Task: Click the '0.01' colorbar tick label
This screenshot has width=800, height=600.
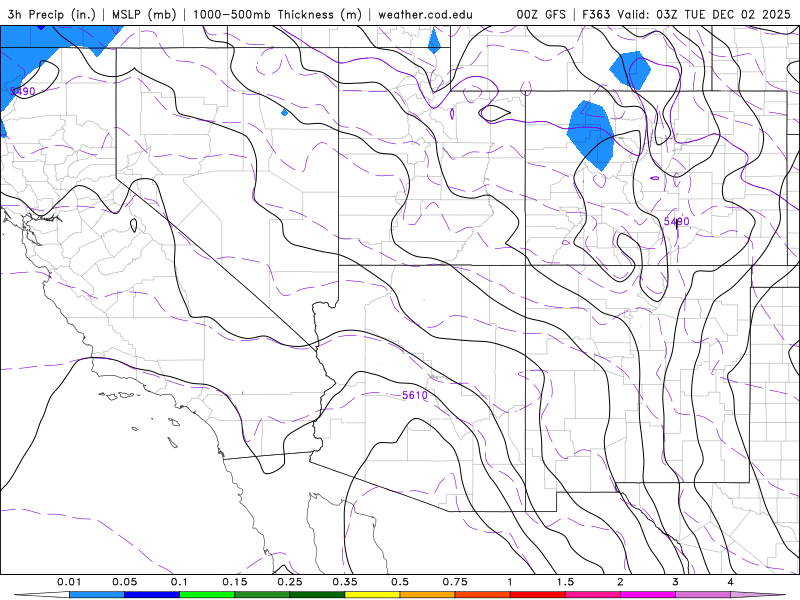Action: pos(69,582)
